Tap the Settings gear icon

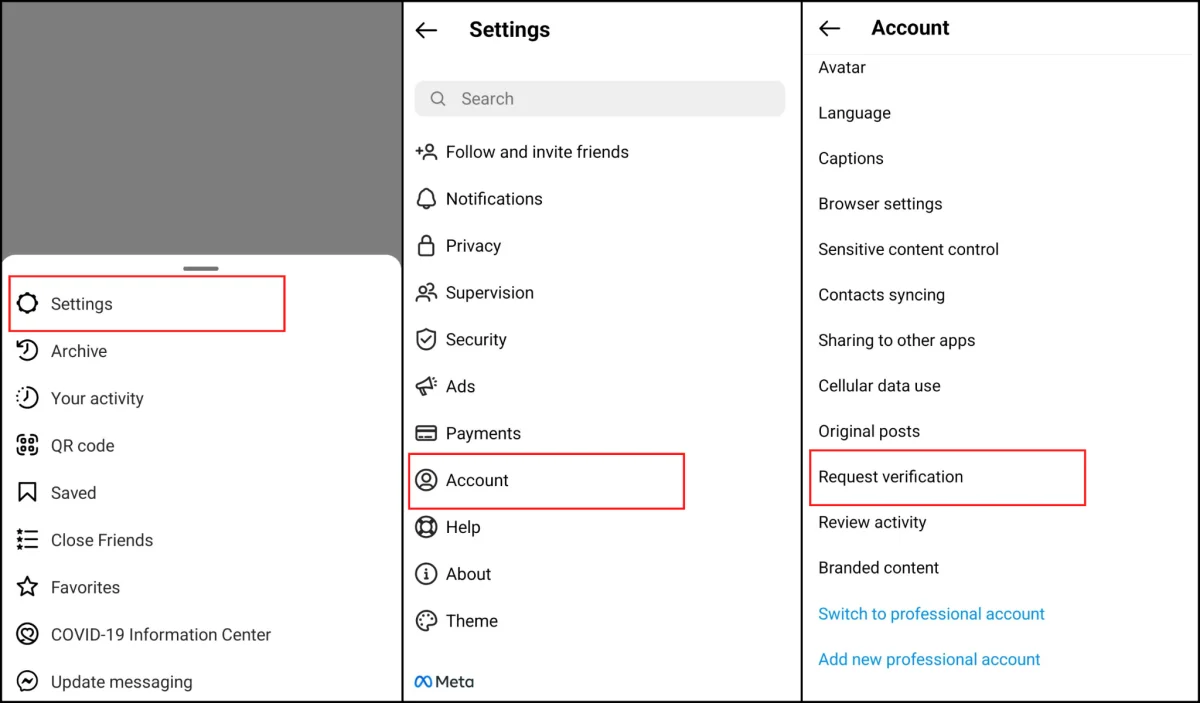28,304
